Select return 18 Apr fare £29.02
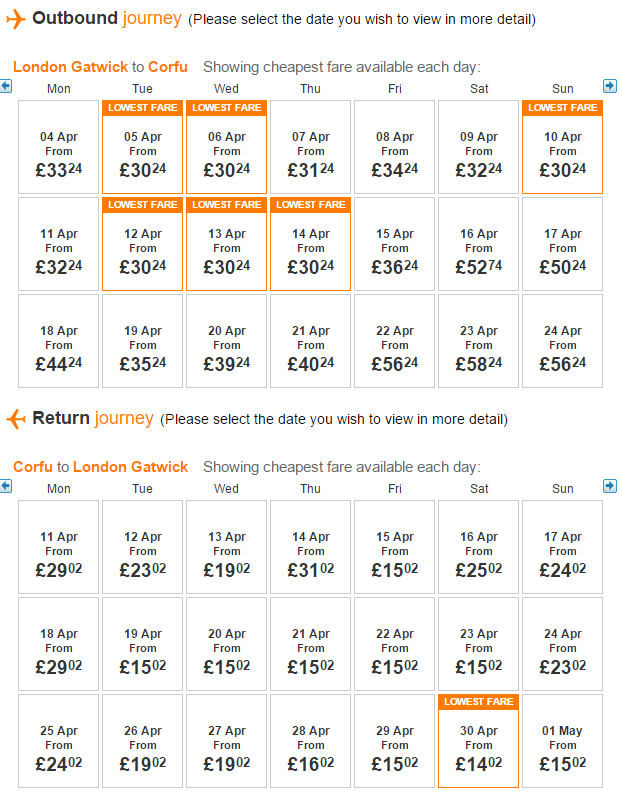Viewport: 622px width, 794px height. (x=59, y=644)
